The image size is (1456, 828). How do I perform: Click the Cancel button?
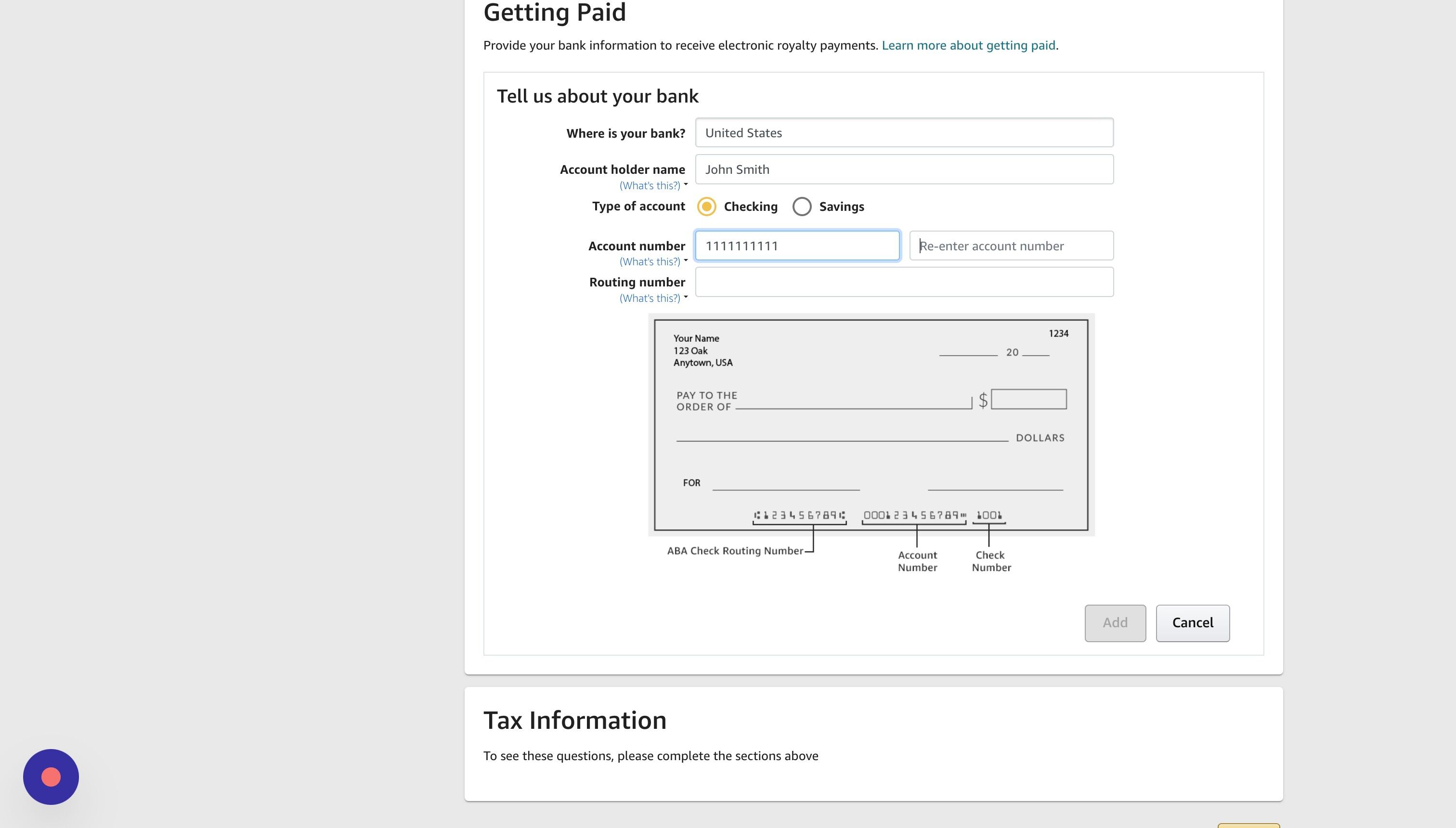tap(1193, 623)
